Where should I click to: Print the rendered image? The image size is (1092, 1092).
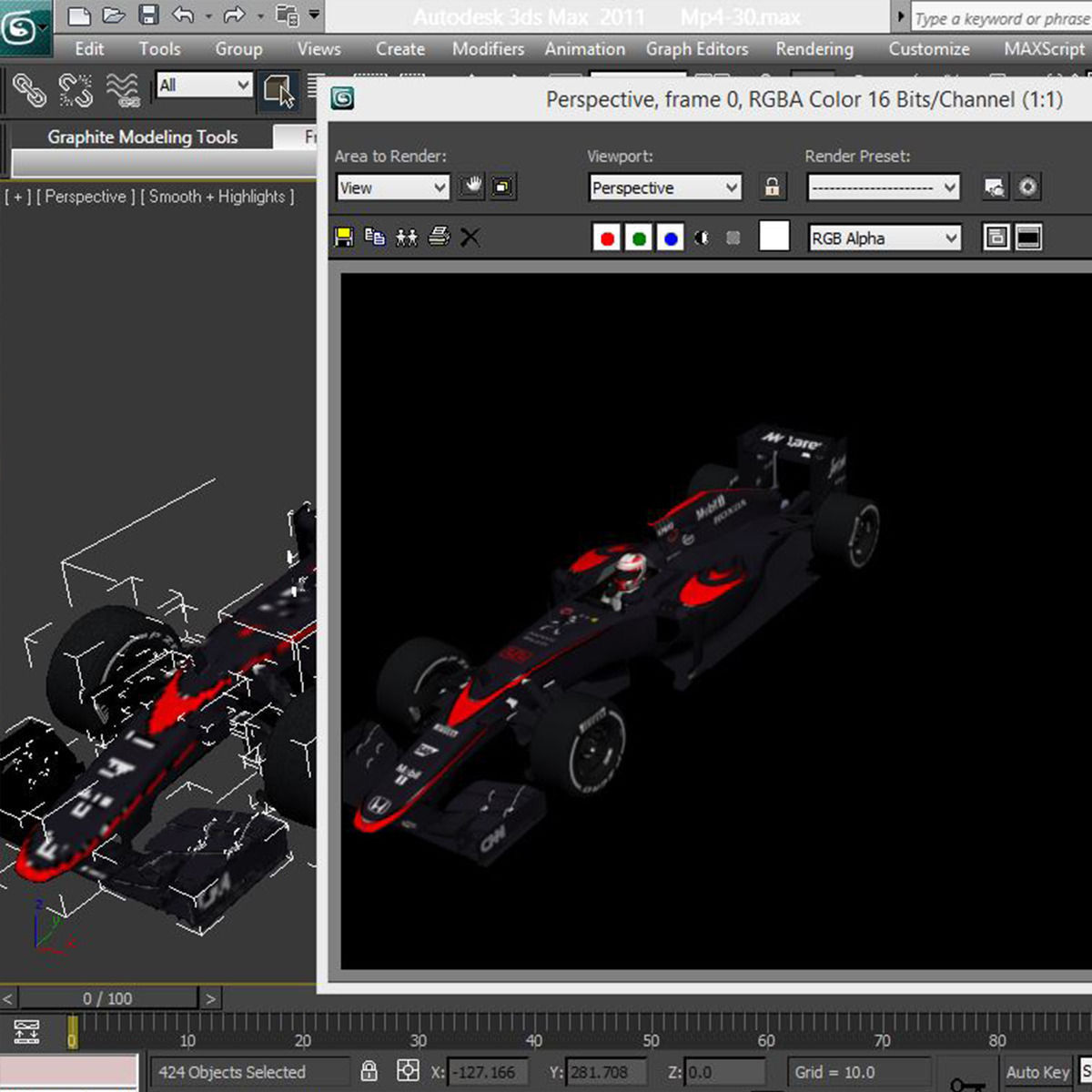[x=439, y=238]
